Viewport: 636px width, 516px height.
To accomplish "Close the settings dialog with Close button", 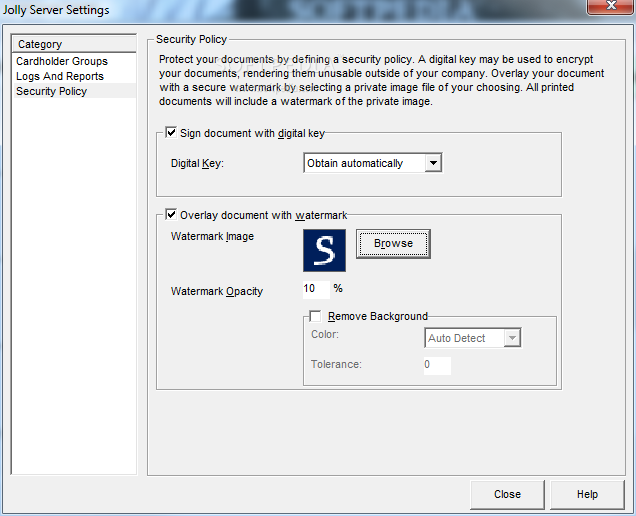I will pos(507,494).
